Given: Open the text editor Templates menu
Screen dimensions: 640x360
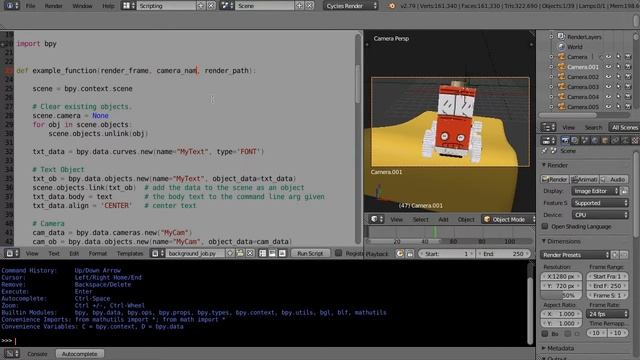Looking at the screenshot, I should 130,253.
